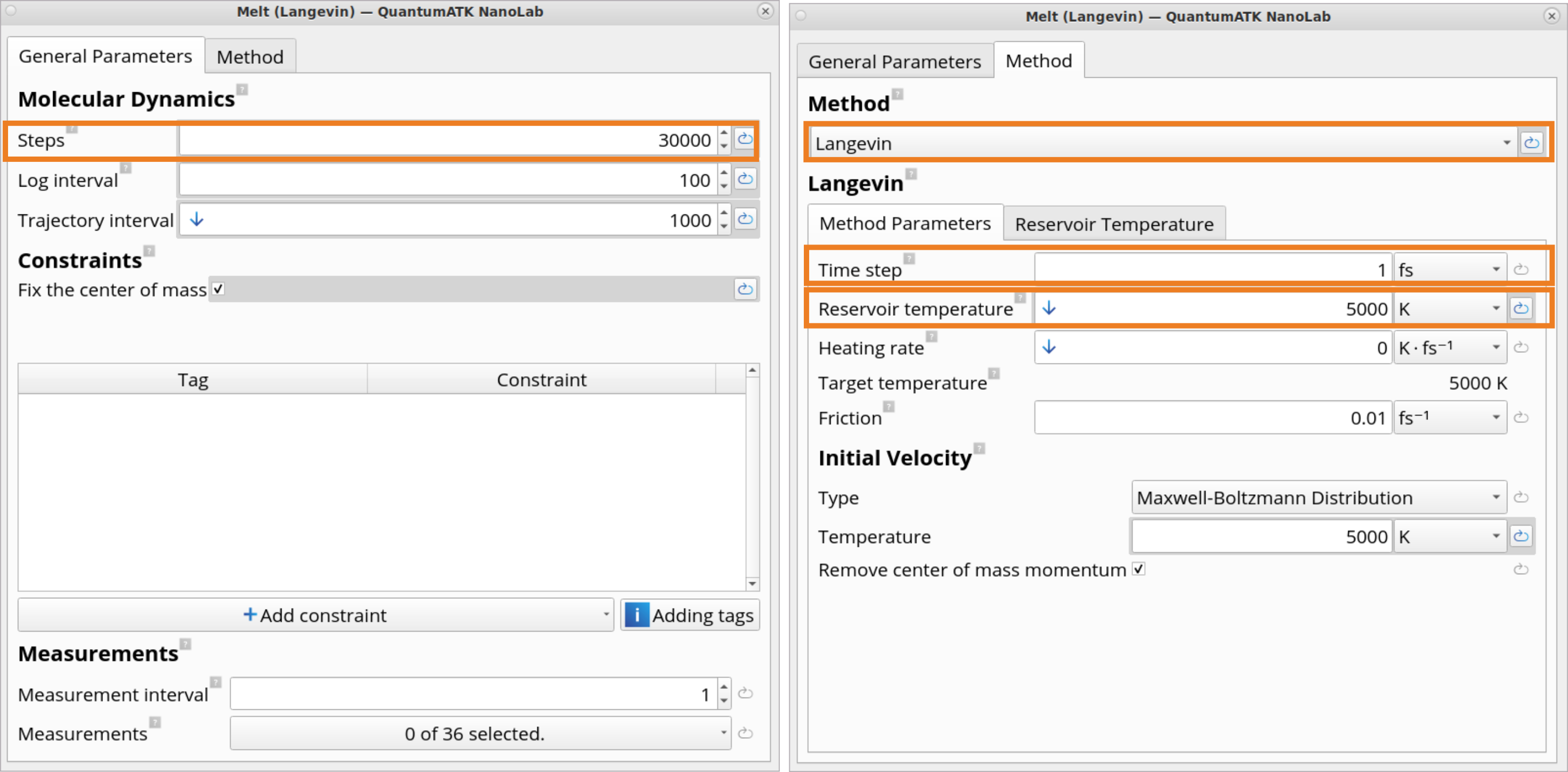Click the Heating rate value field
Viewport: 1568px width, 772px height.
point(1213,347)
